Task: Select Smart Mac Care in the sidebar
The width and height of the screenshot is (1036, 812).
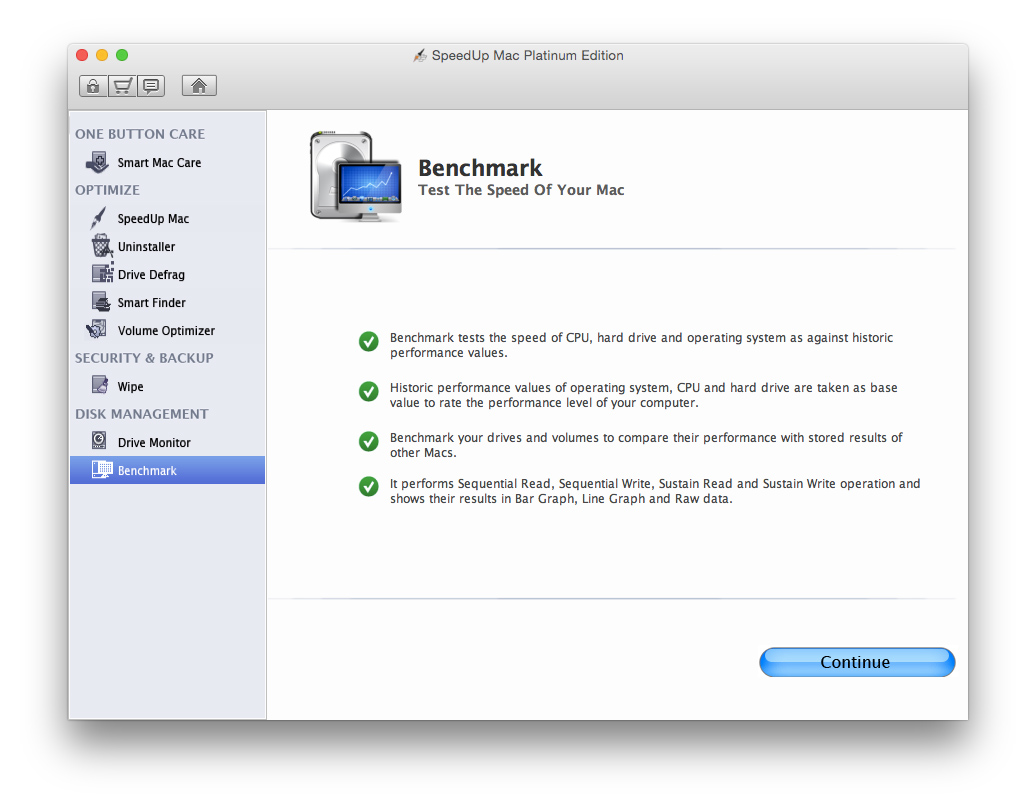Action: [x=159, y=163]
